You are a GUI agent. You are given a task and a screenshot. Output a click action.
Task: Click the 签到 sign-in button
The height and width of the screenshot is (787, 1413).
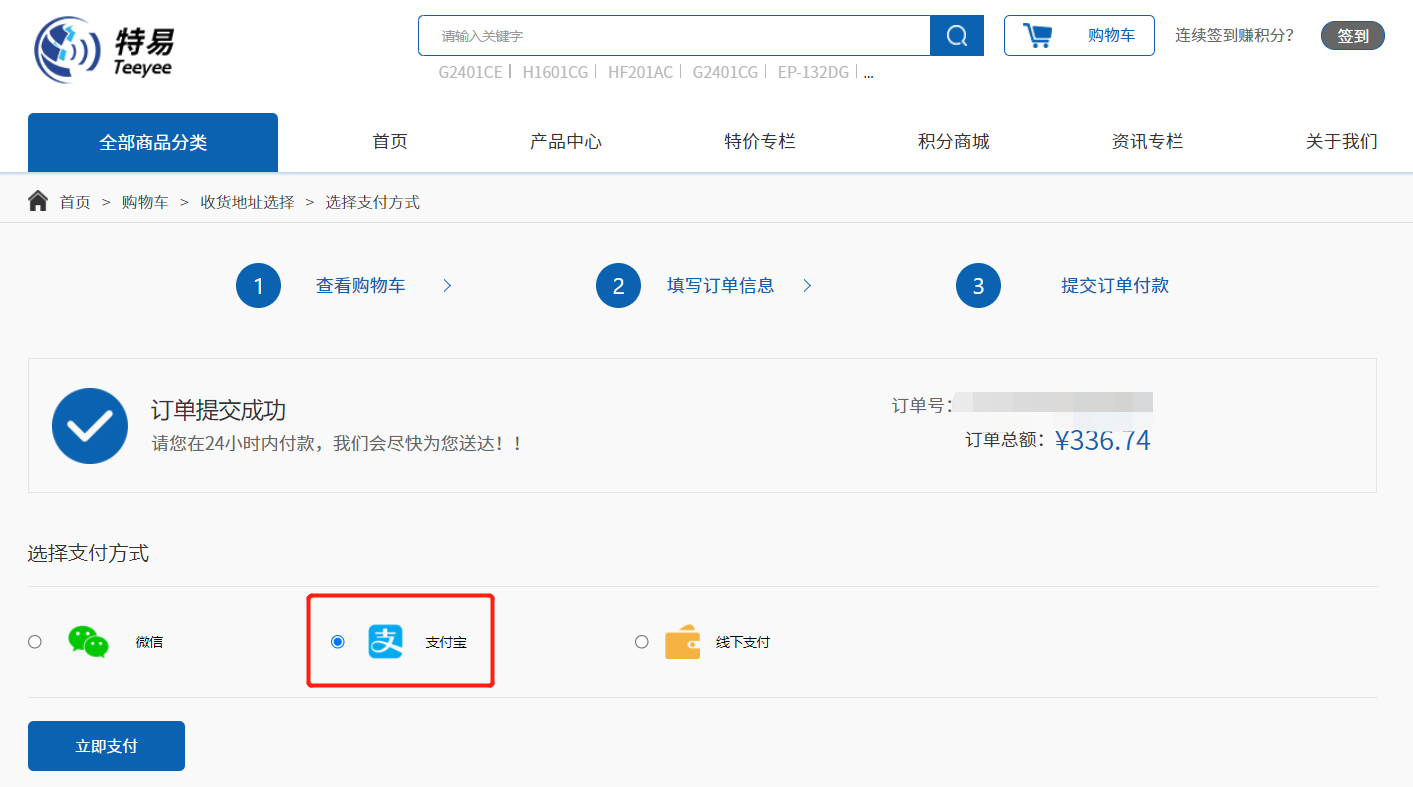click(1352, 36)
